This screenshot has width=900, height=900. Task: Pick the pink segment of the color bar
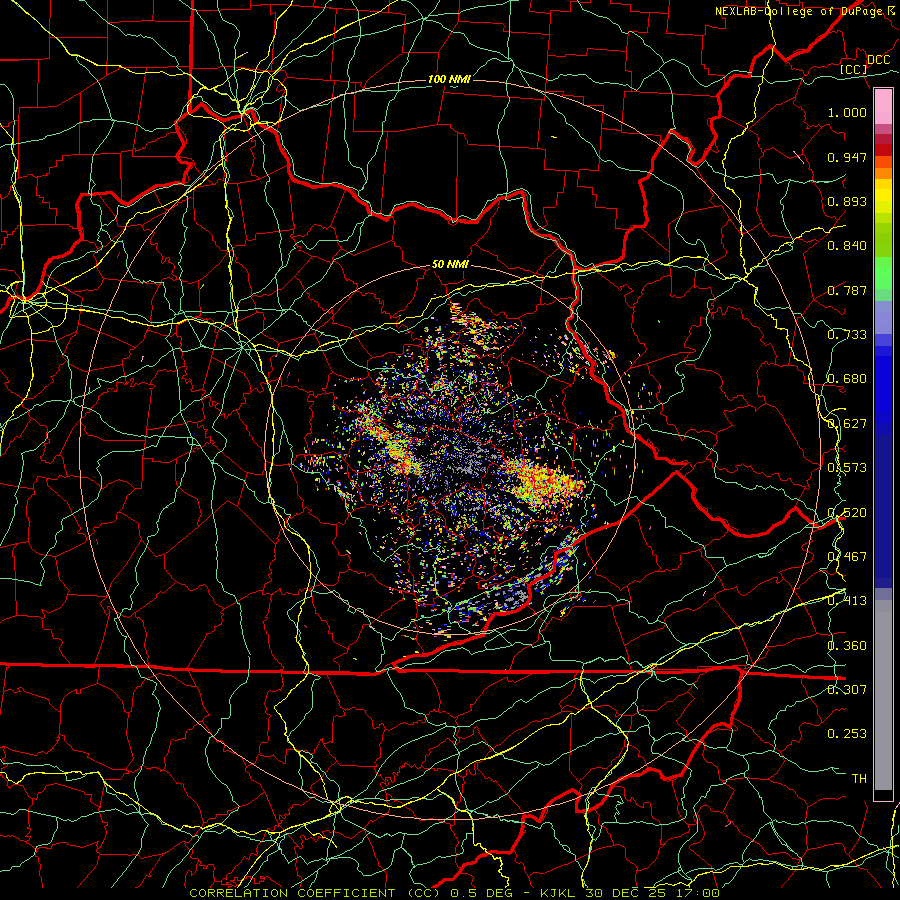pos(883,106)
